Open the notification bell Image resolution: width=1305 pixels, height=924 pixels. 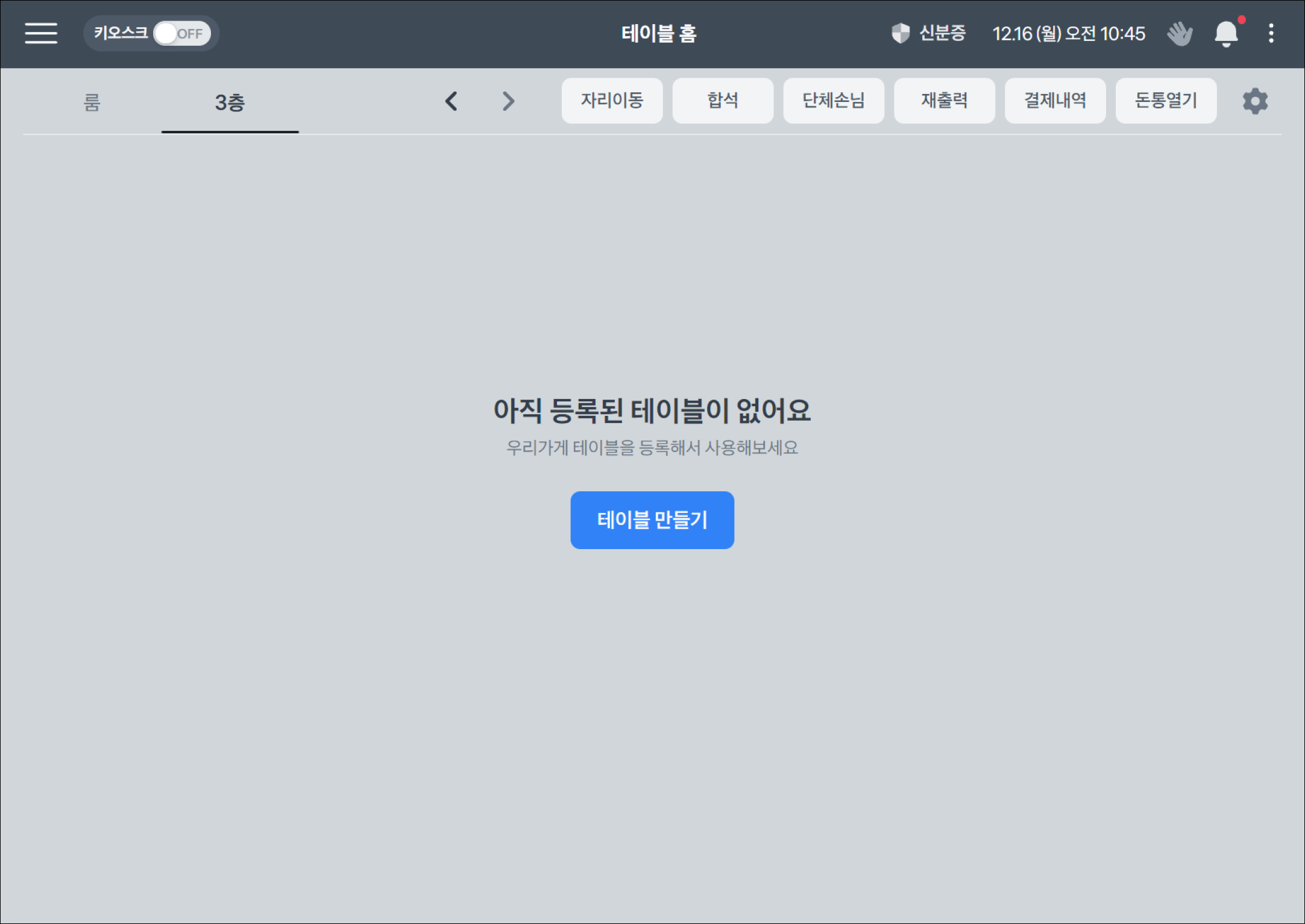(x=1226, y=33)
